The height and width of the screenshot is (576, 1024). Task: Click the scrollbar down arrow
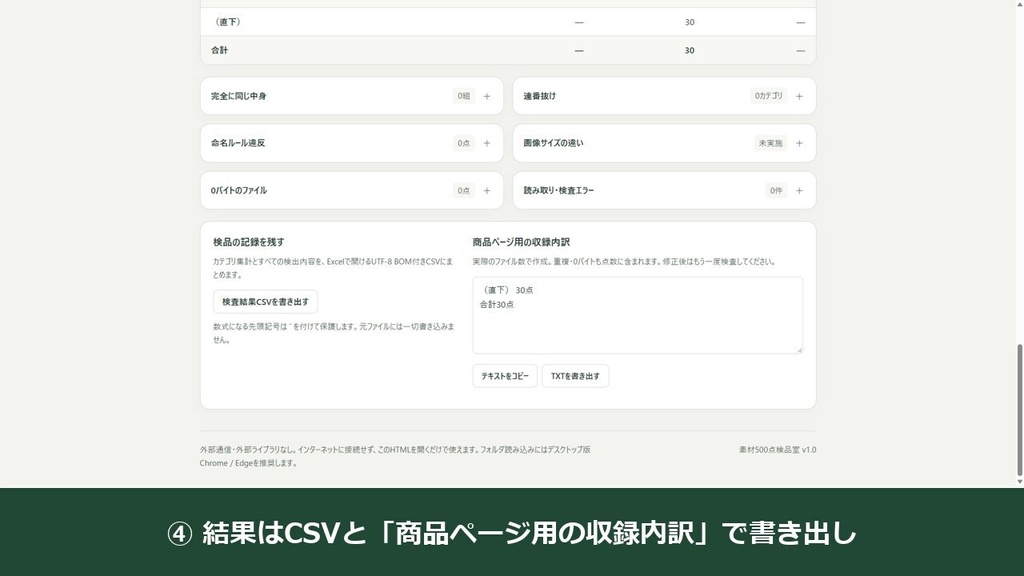tap(1019, 482)
